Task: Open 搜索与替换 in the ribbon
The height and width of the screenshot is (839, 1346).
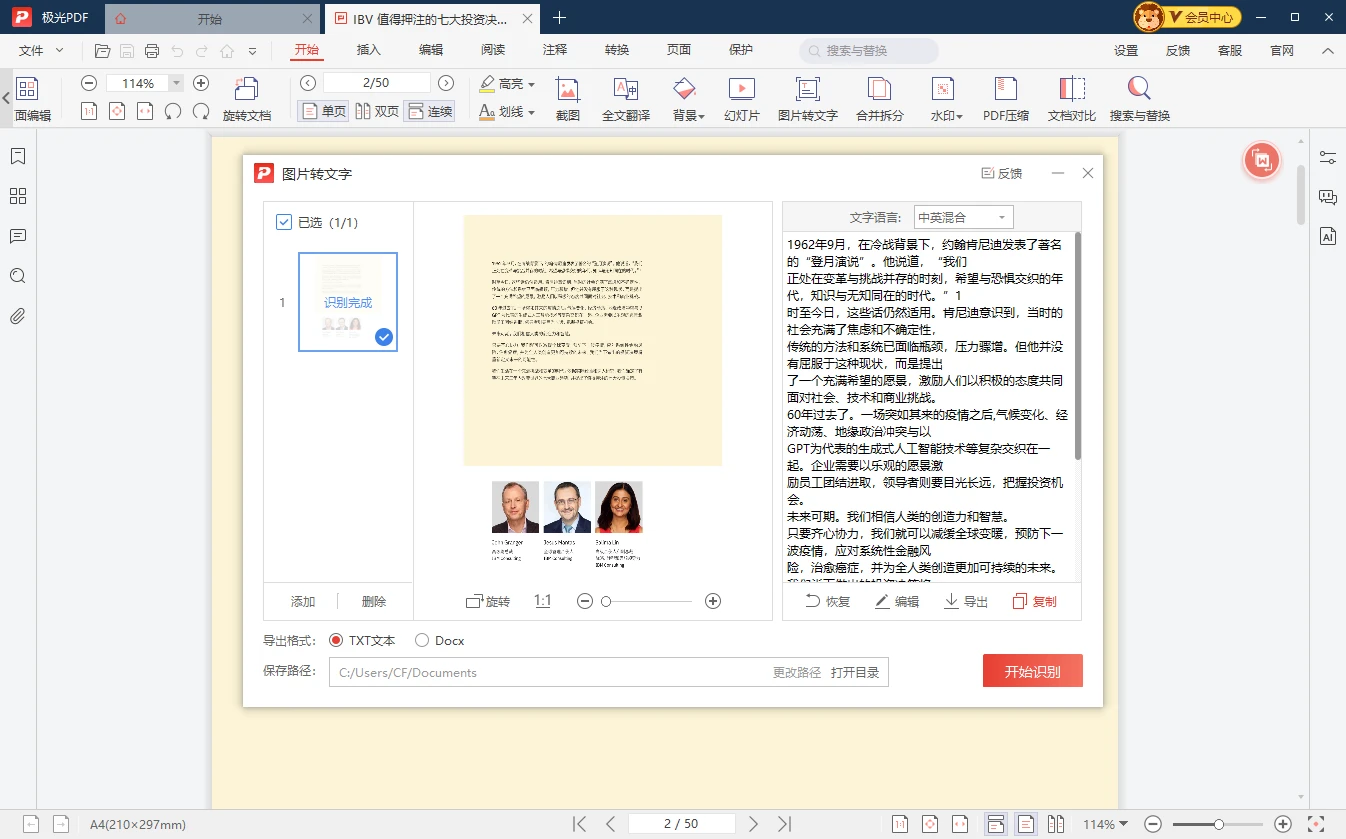Action: (1139, 99)
